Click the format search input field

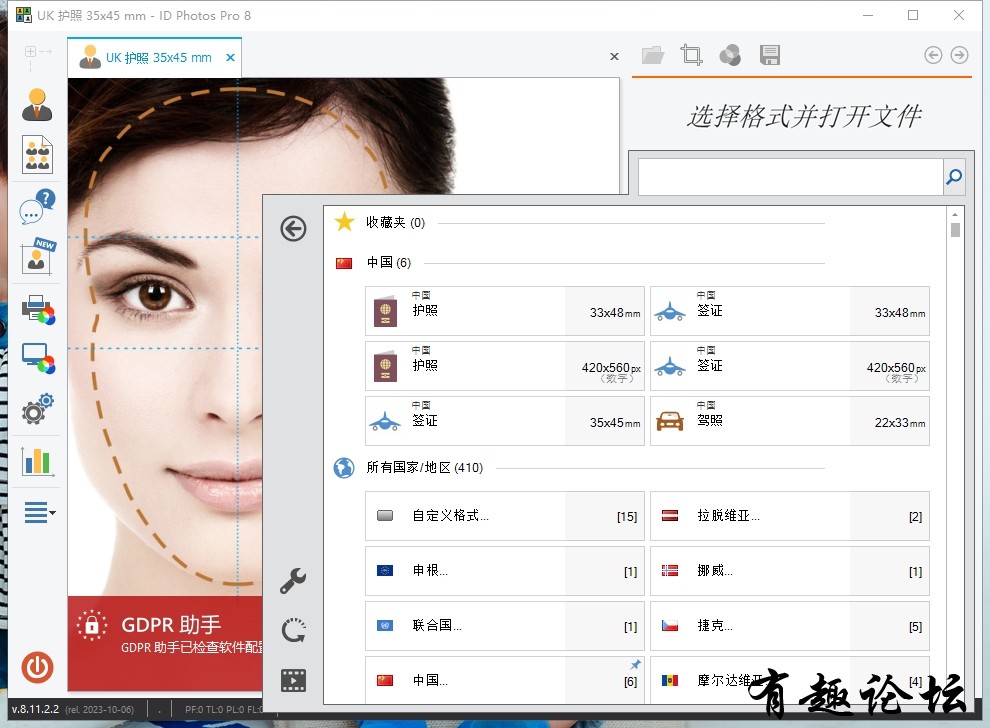tap(790, 177)
